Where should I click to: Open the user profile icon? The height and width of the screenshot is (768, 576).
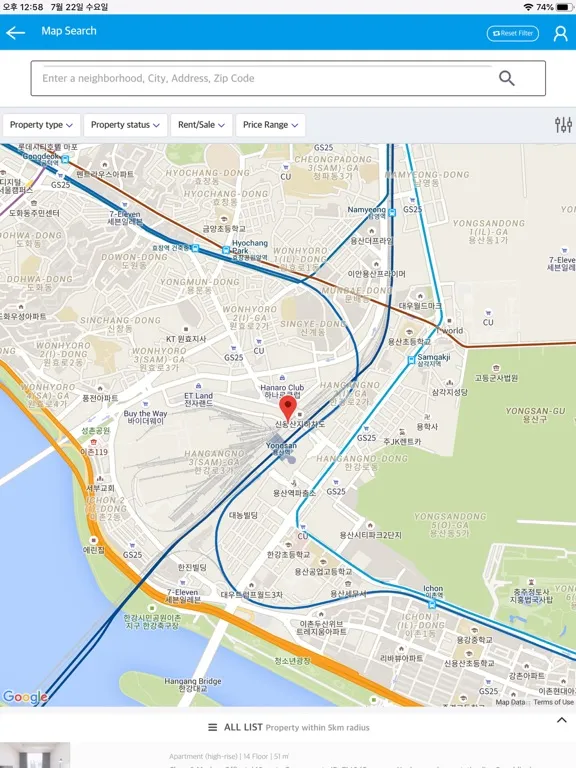click(x=560, y=33)
